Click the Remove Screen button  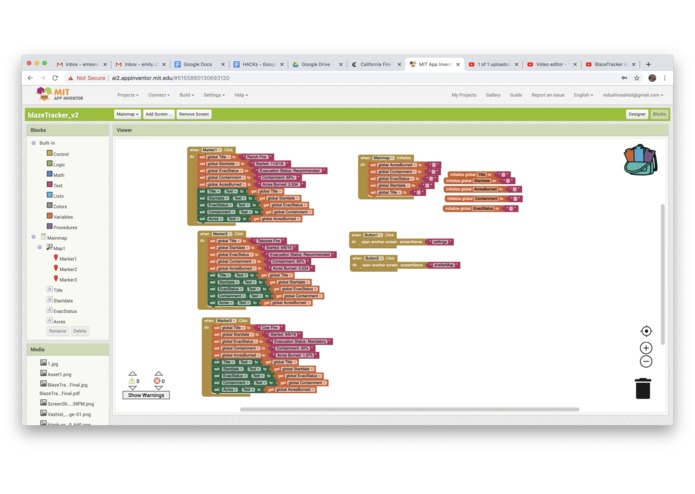coord(194,114)
